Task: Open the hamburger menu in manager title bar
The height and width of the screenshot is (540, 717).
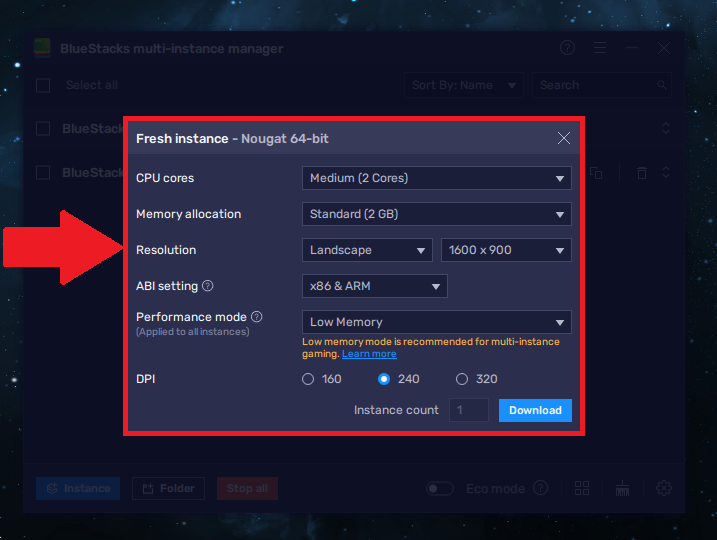Action: coord(599,48)
